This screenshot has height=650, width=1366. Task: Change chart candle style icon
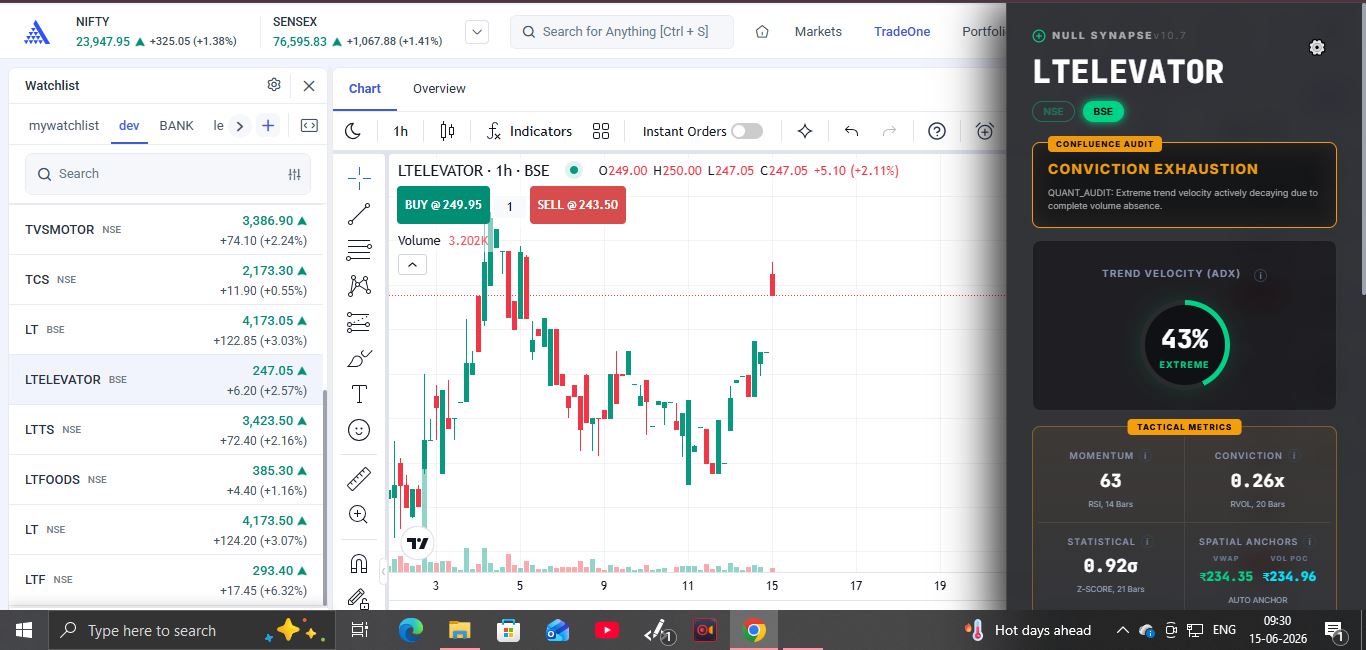pos(447,131)
